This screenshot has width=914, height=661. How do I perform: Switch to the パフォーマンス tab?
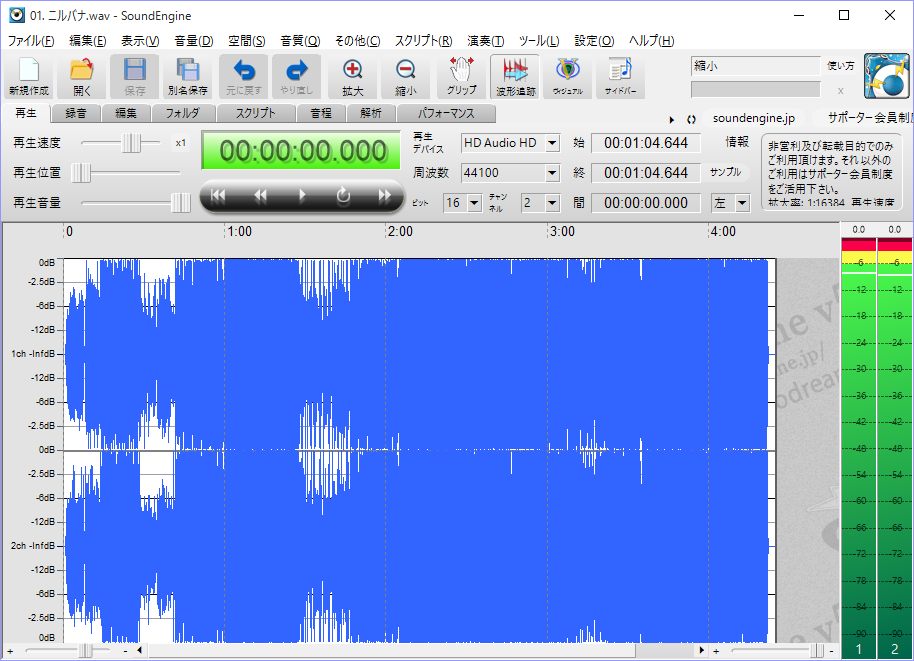point(446,113)
